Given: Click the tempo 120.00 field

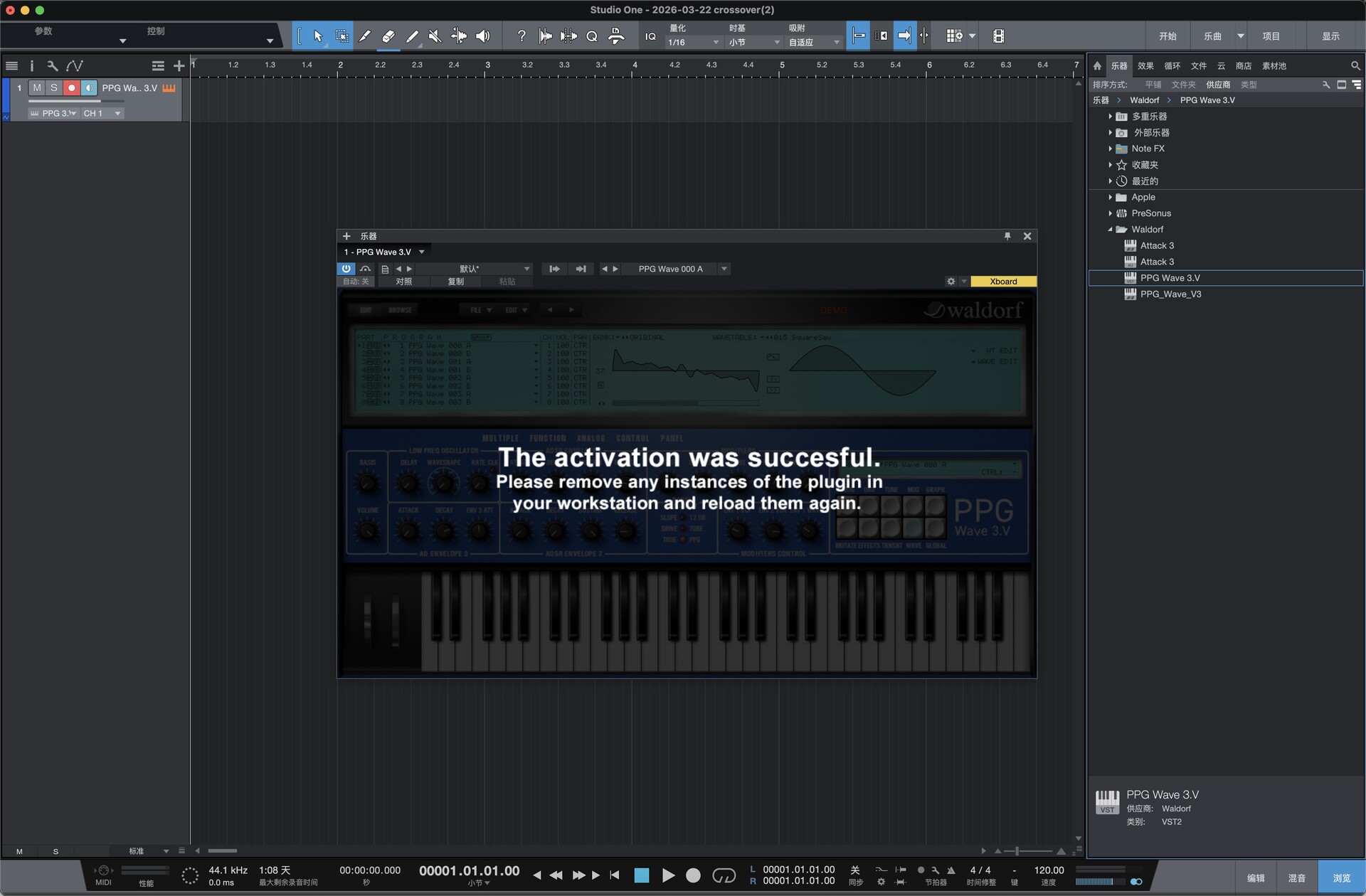Looking at the screenshot, I should (1049, 870).
